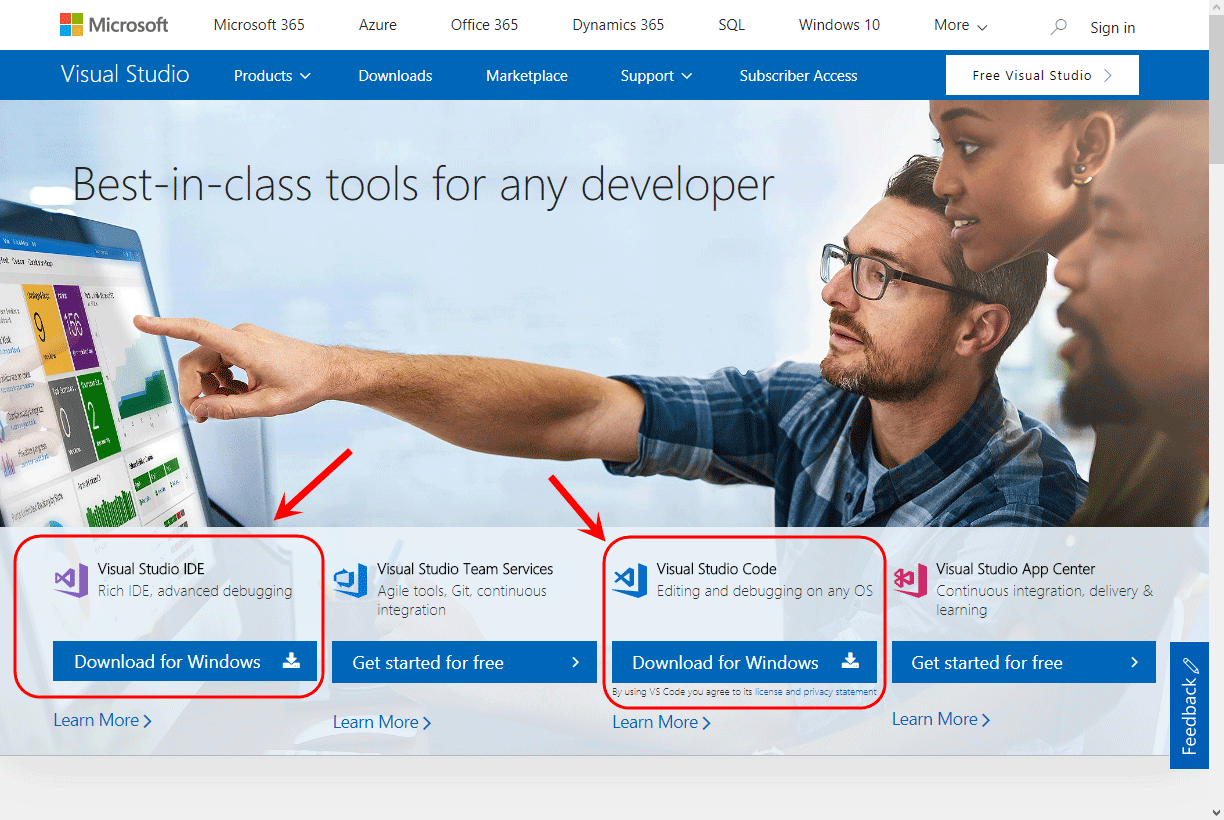Open Microsoft 365 in the top navigation
The image size is (1224, 820).
coord(259,25)
